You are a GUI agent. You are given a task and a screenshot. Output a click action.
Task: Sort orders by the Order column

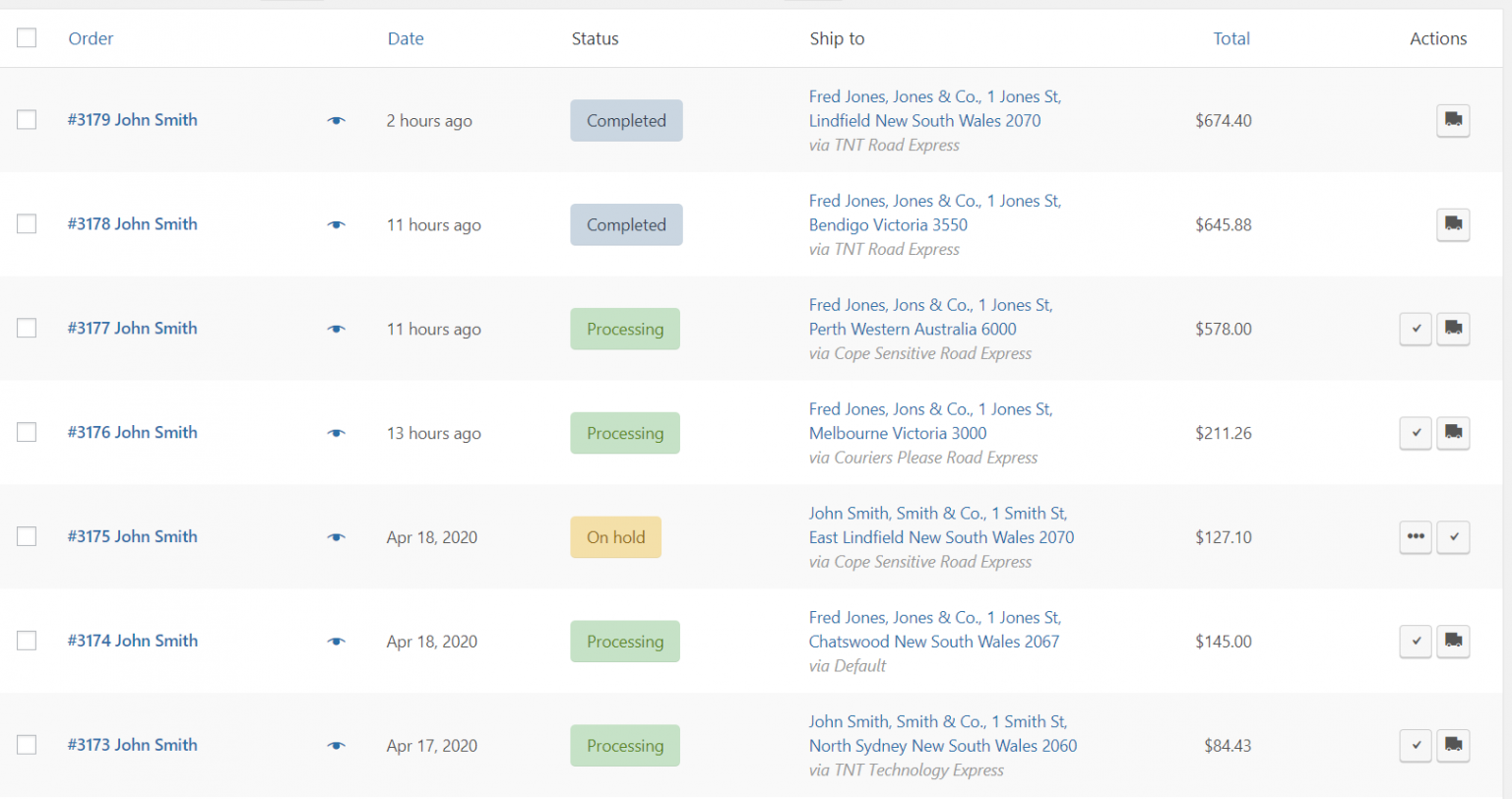tap(91, 38)
